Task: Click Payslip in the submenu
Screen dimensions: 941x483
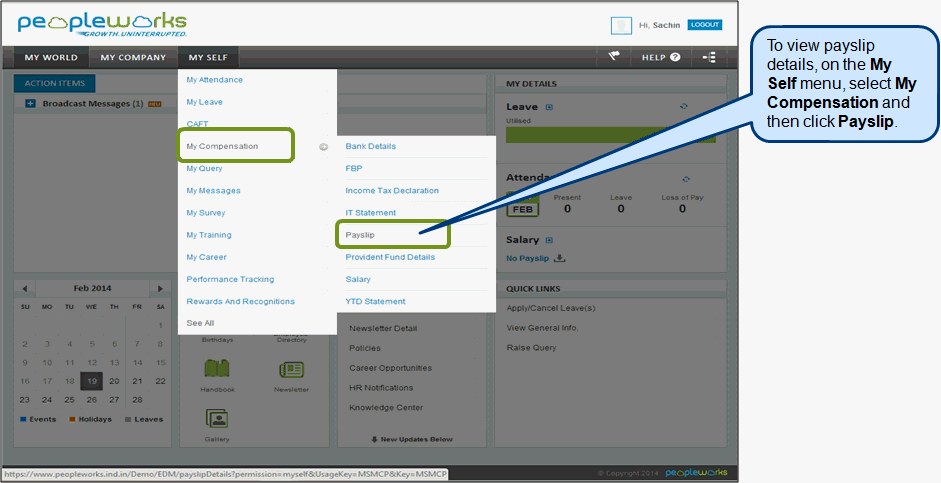Action: 360,235
